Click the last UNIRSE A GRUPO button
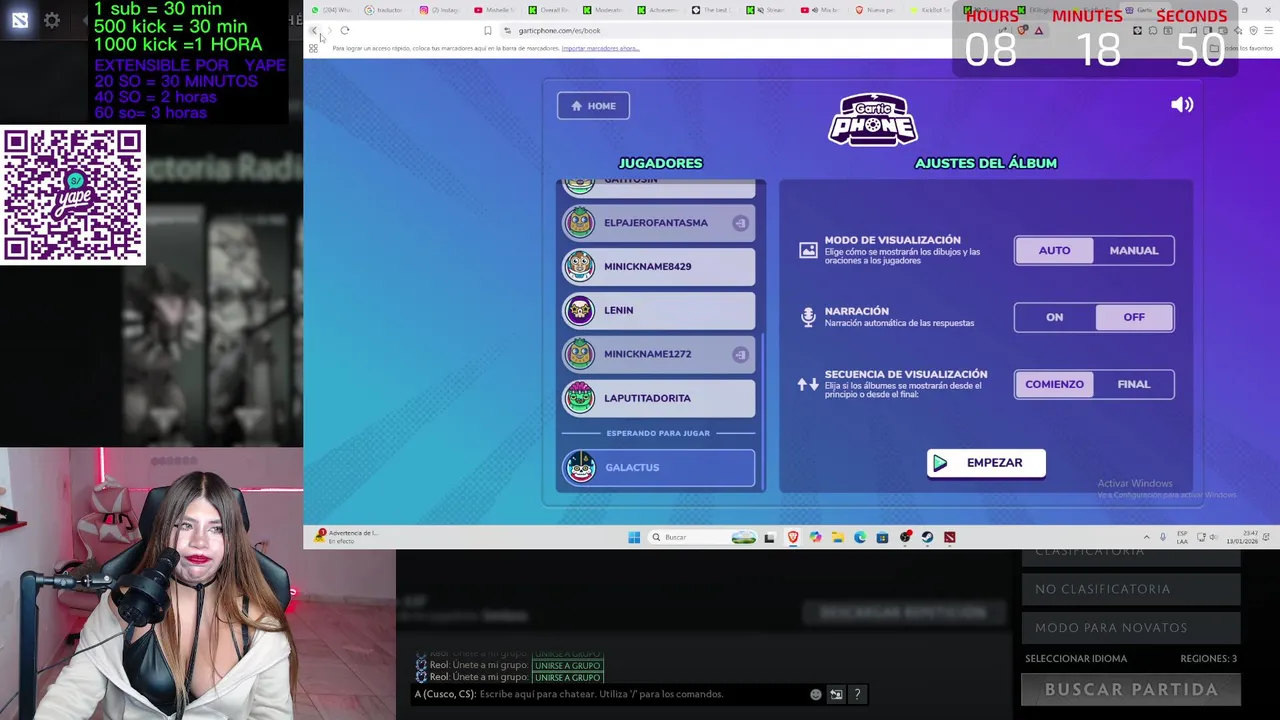The width and height of the screenshot is (1280, 720). (567, 678)
